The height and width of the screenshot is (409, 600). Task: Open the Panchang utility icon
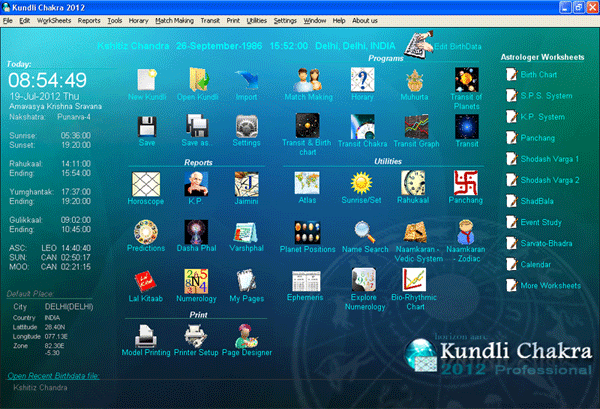466,183
